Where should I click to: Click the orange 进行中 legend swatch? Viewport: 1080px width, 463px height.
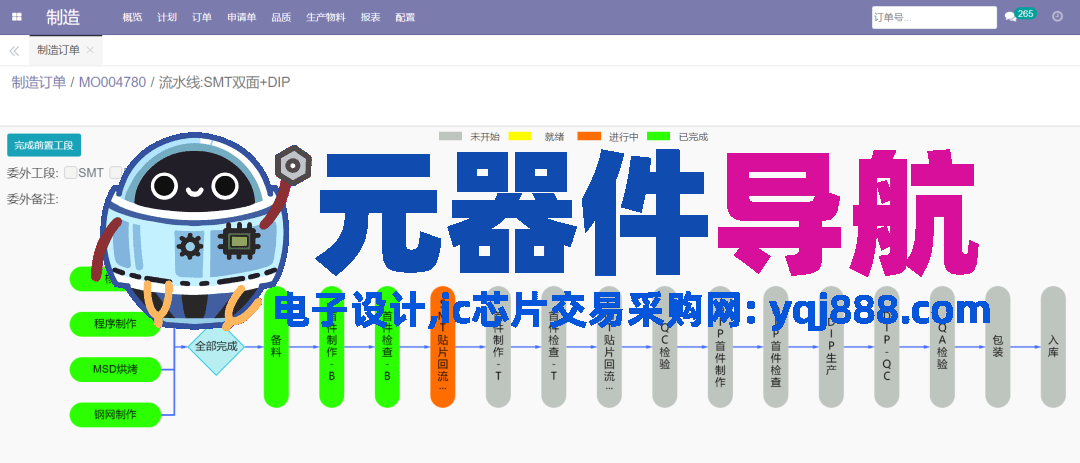tap(589, 136)
